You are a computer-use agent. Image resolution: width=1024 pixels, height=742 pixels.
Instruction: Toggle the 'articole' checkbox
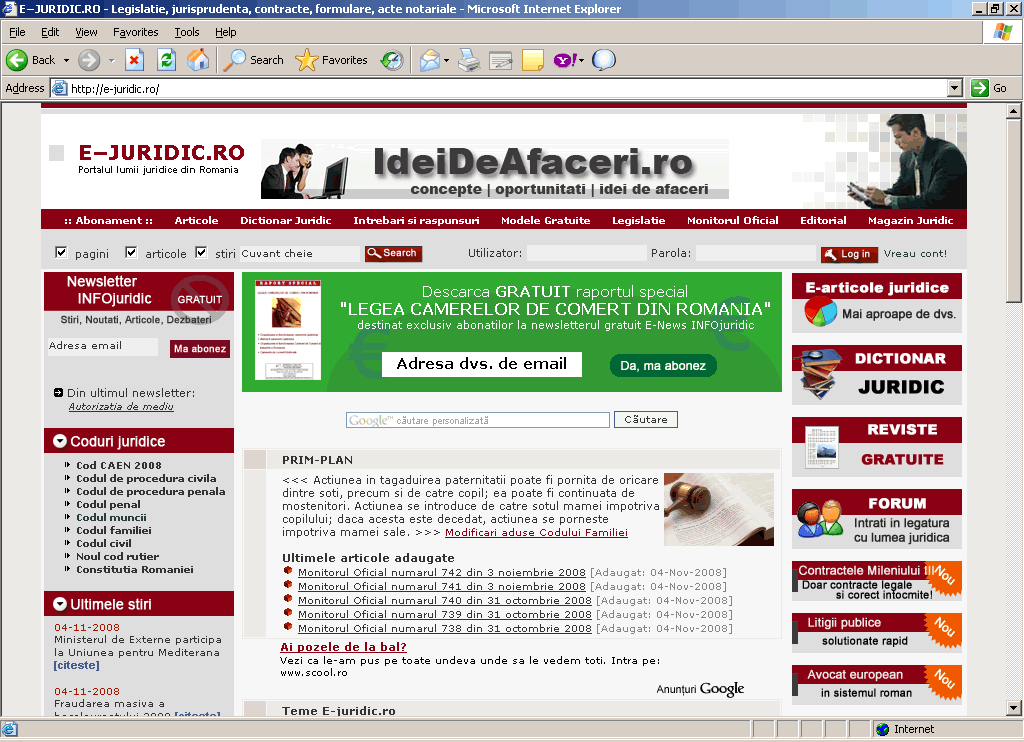point(131,252)
